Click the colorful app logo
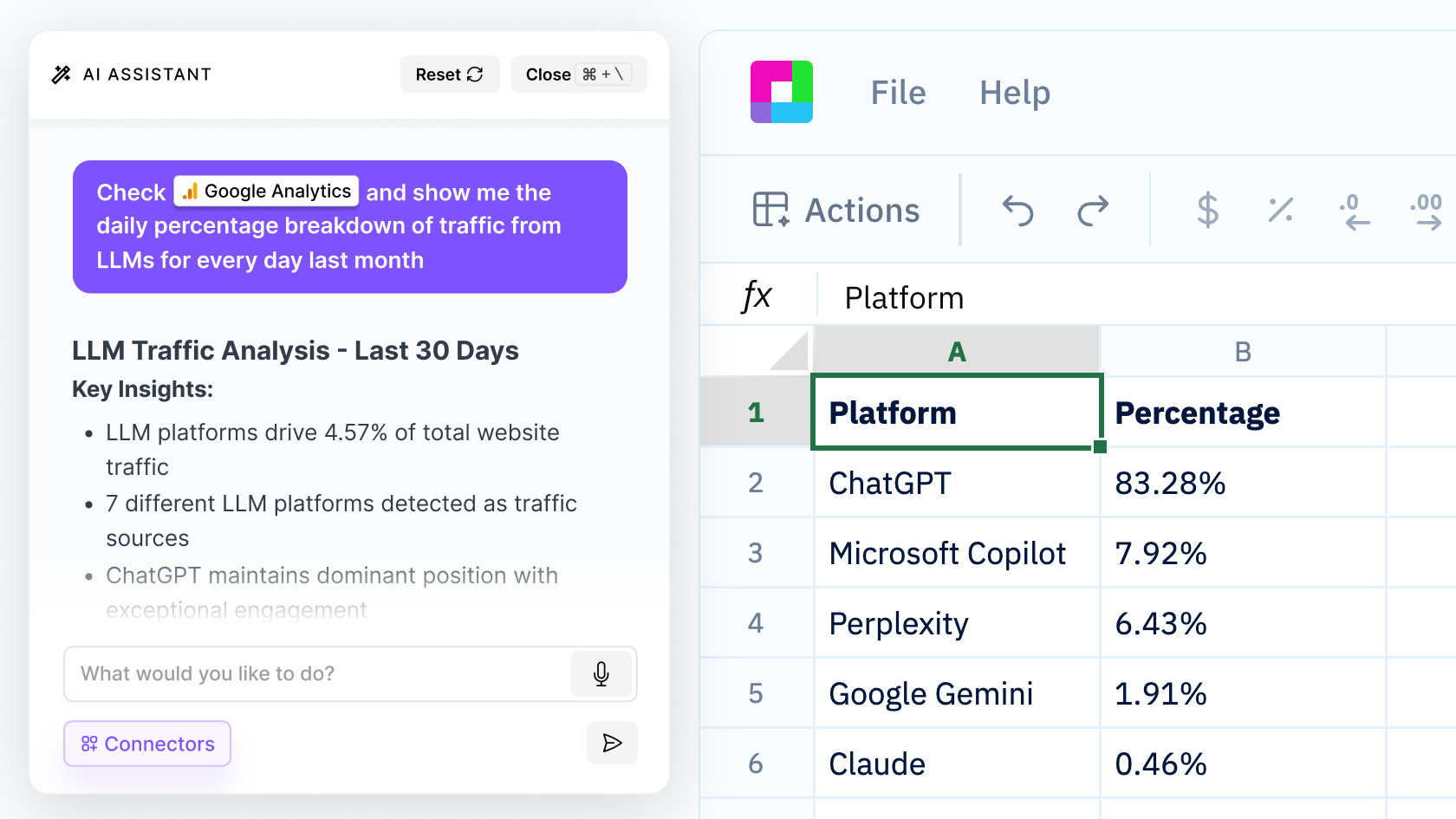The image size is (1456, 819). click(782, 92)
